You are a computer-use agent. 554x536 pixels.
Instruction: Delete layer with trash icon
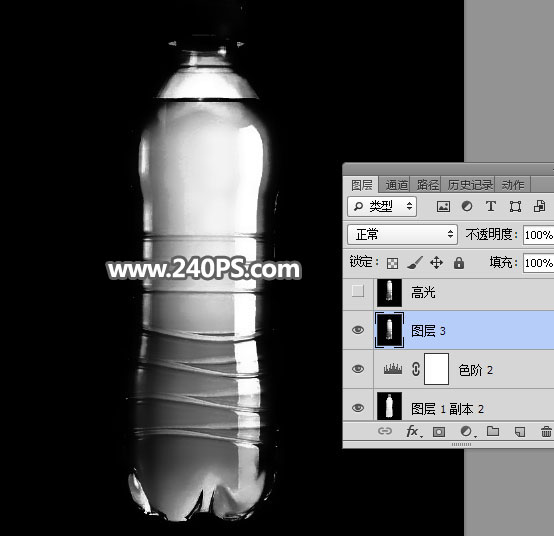coord(546,431)
